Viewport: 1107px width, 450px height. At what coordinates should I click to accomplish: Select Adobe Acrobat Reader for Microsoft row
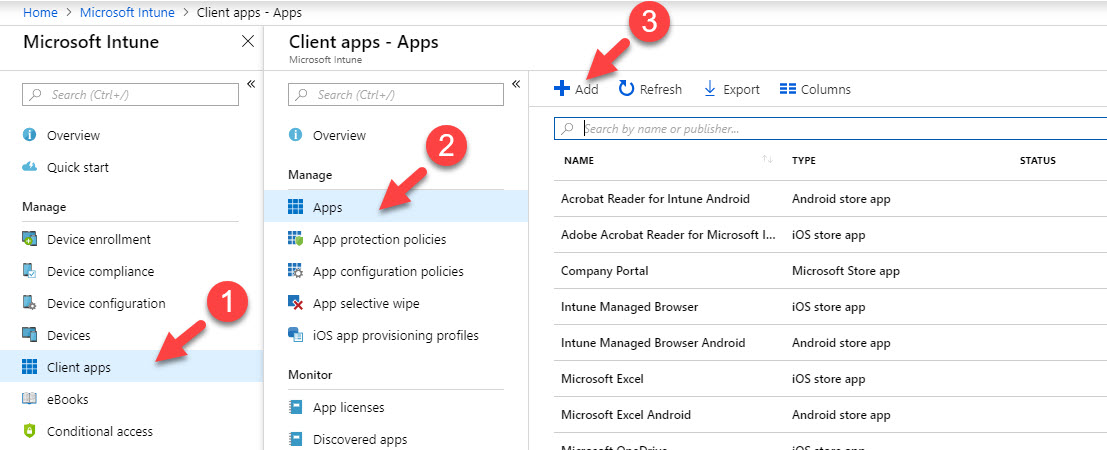[x=830, y=235]
